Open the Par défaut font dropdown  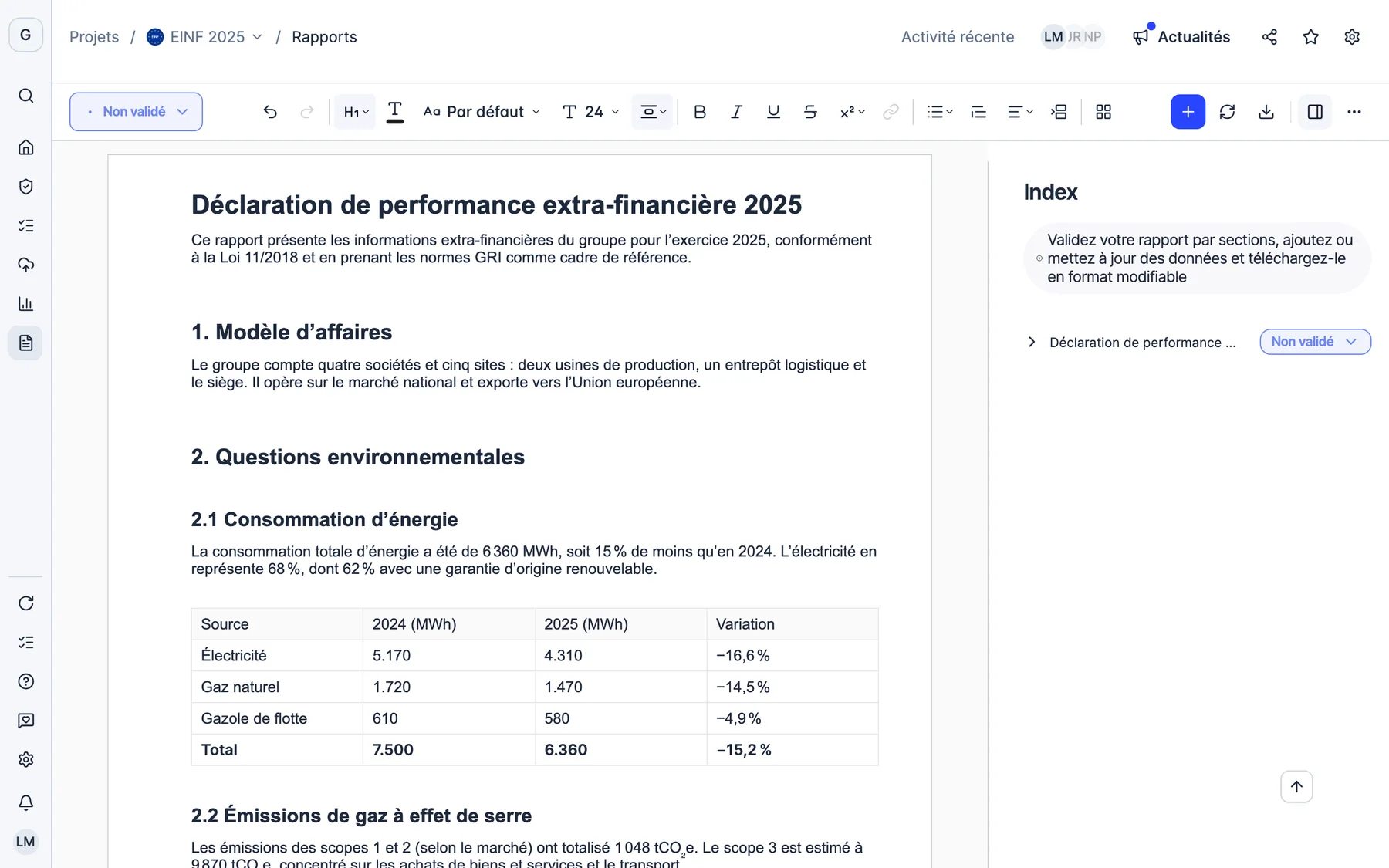click(482, 112)
